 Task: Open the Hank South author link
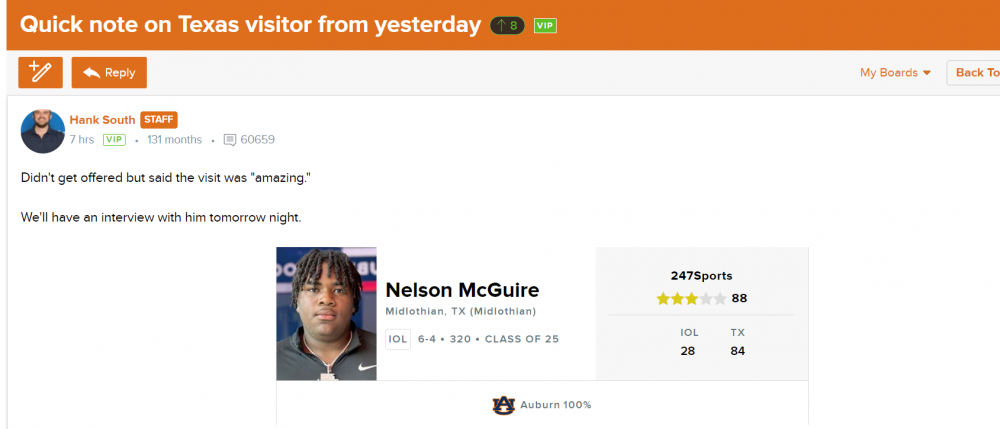(x=102, y=120)
